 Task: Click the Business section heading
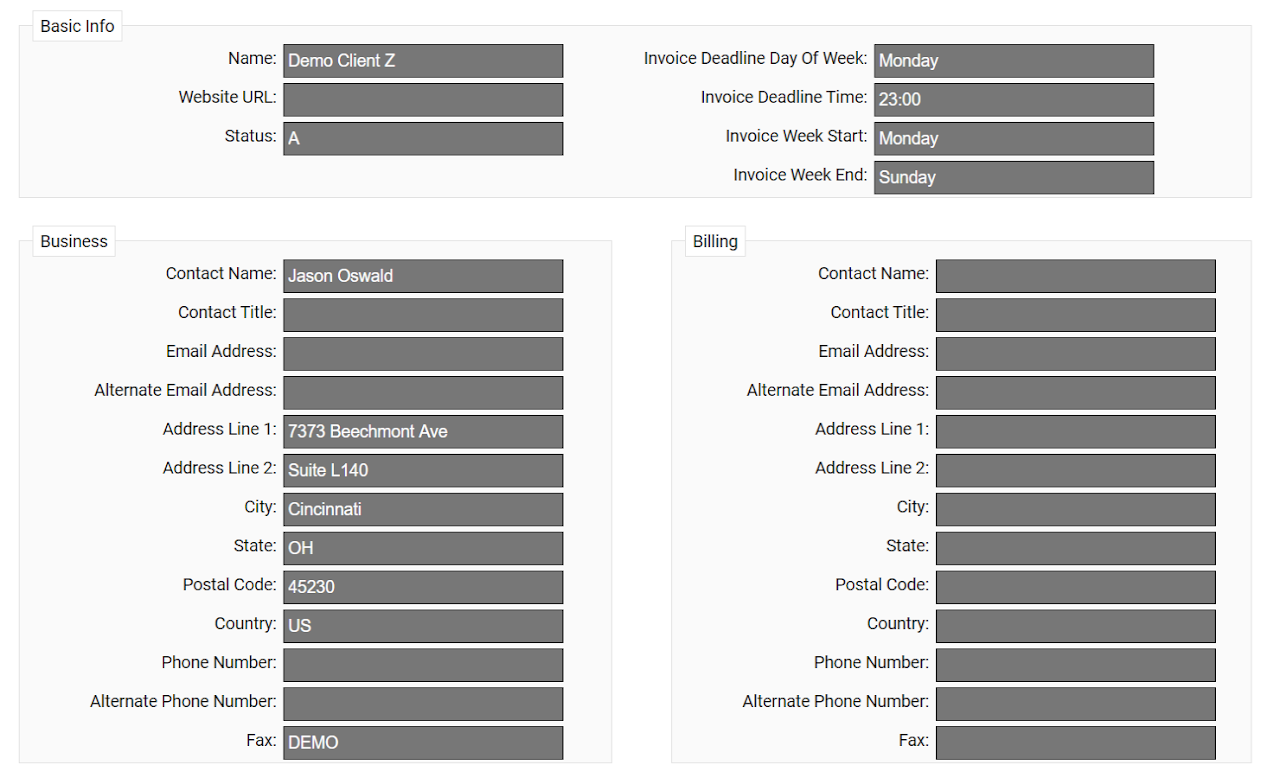click(x=74, y=241)
